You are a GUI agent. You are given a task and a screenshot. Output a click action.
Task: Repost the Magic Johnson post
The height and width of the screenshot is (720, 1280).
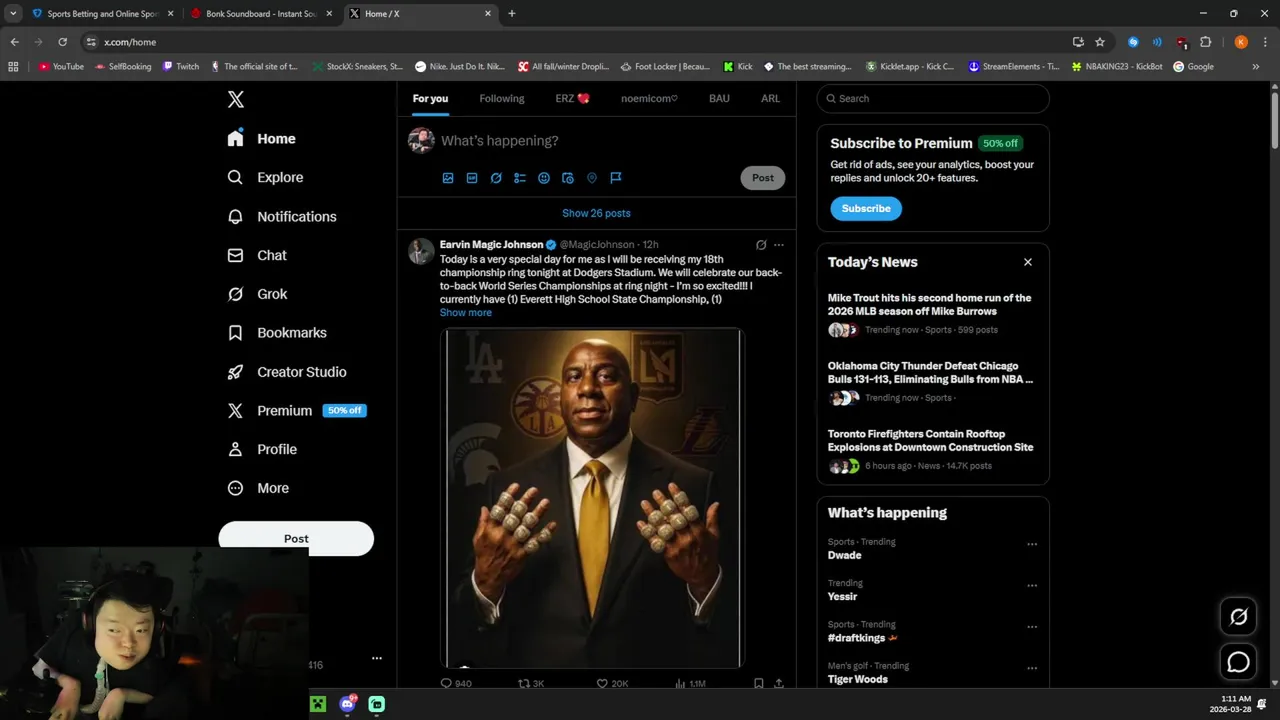531,684
